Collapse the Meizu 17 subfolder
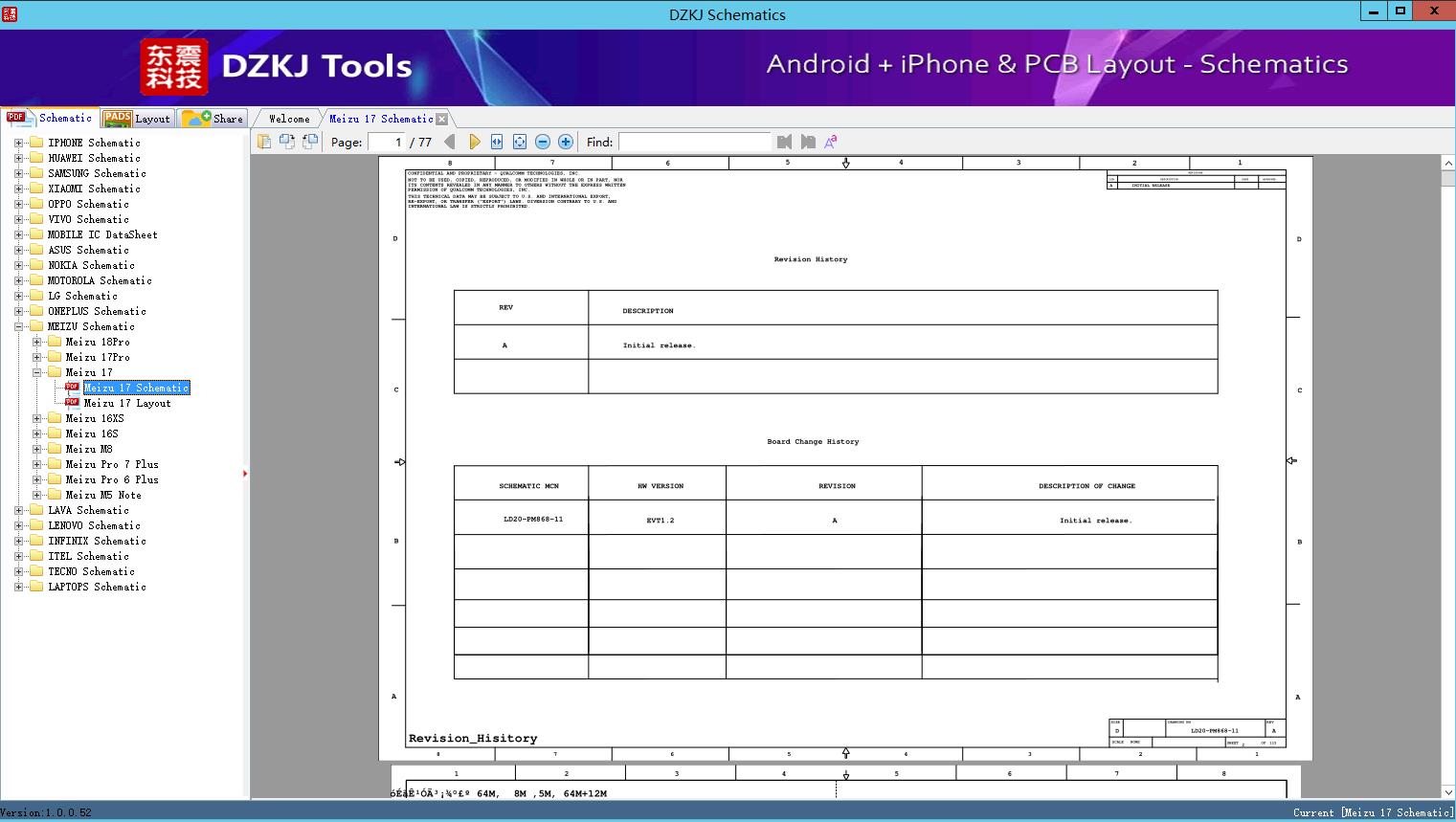Viewport: 1456px width, 822px height. 36,372
